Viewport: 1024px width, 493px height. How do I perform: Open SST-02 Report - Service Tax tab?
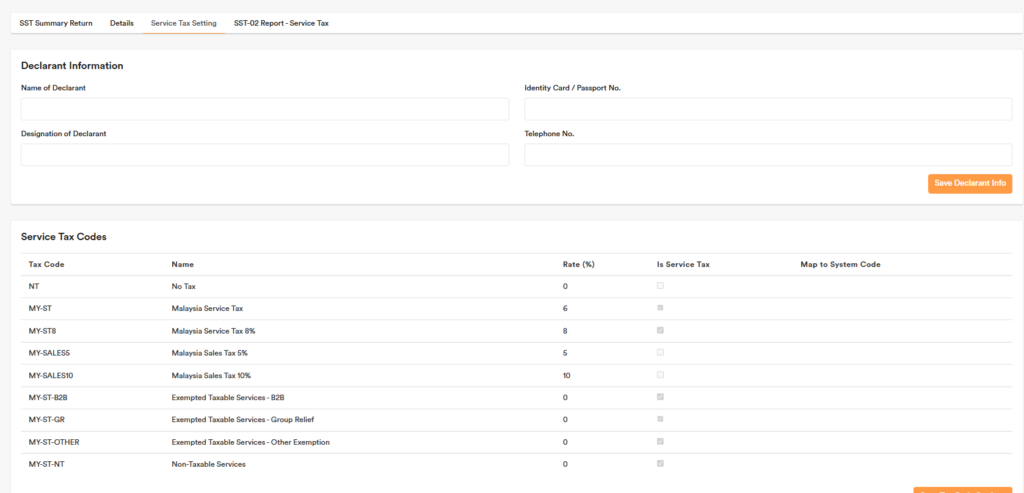click(x=281, y=23)
